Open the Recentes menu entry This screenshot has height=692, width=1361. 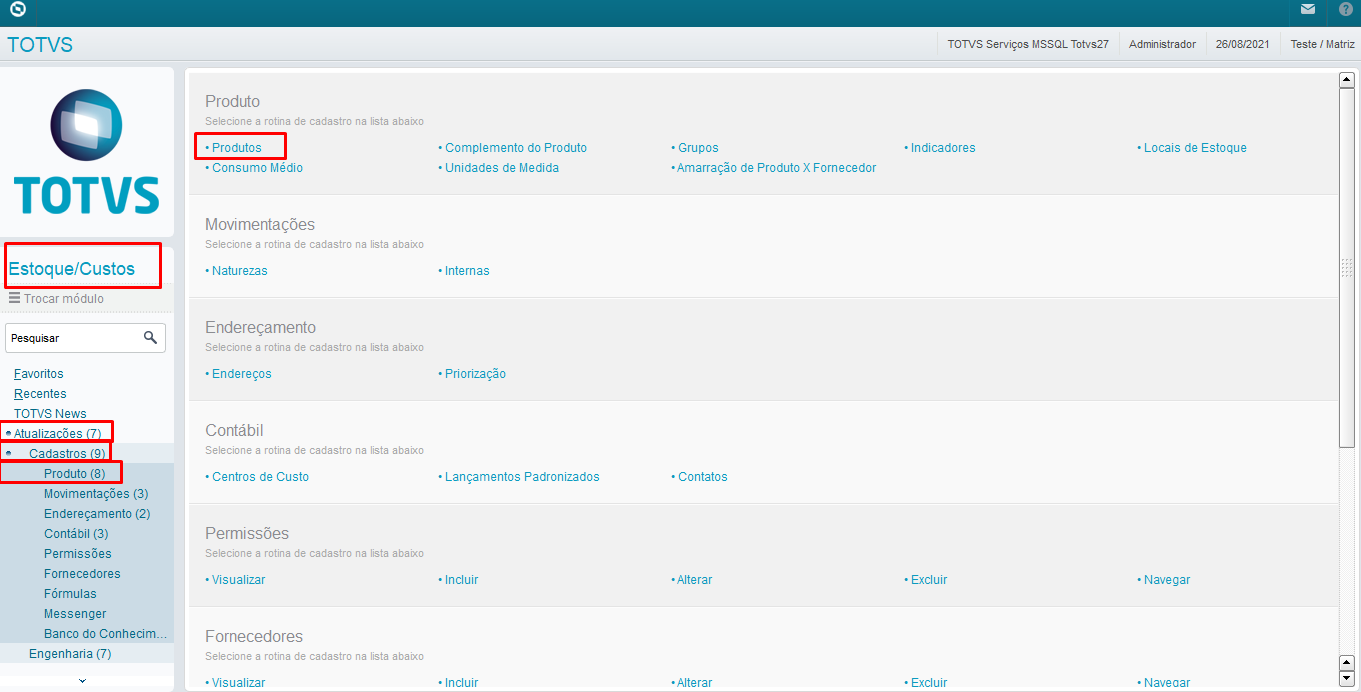(x=40, y=394)
